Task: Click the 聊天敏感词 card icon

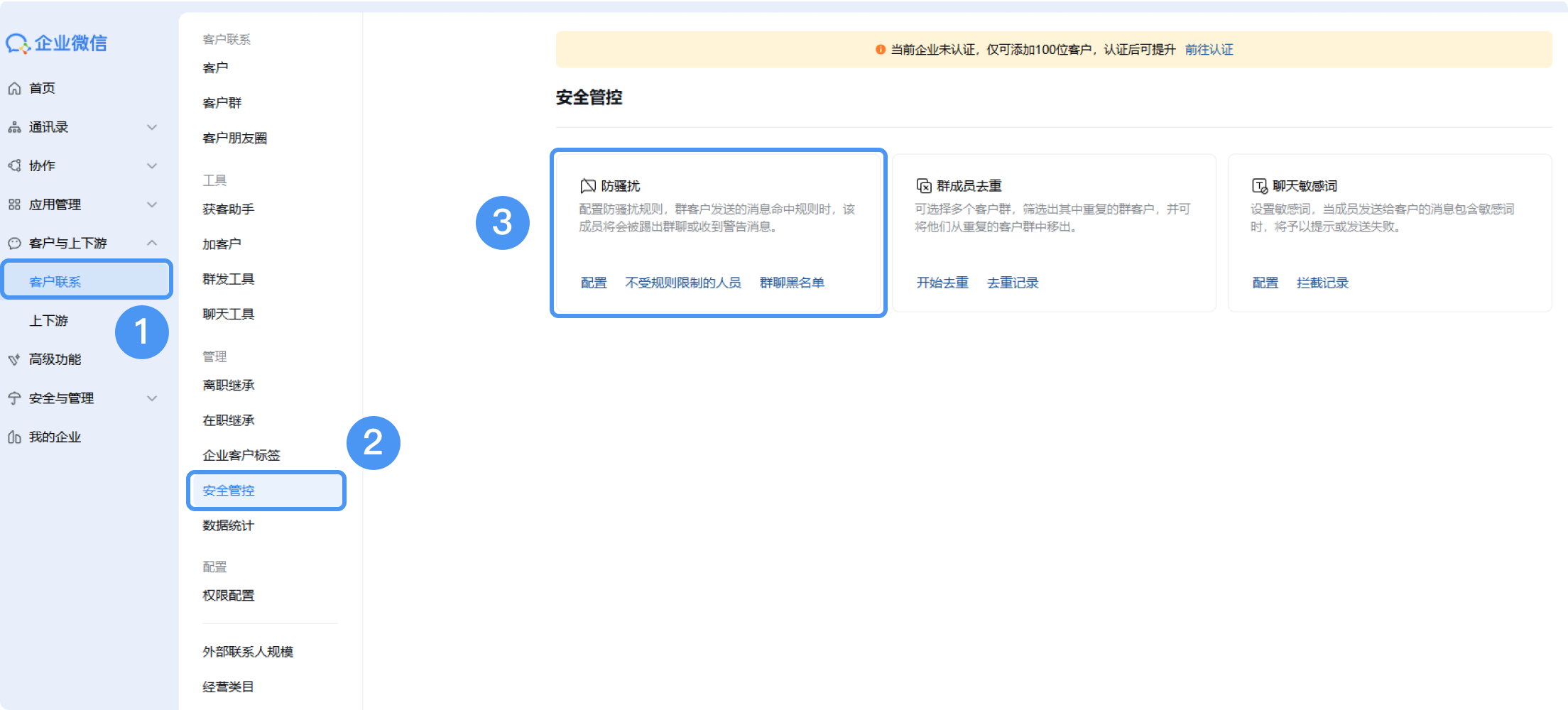Action: 1260,186
